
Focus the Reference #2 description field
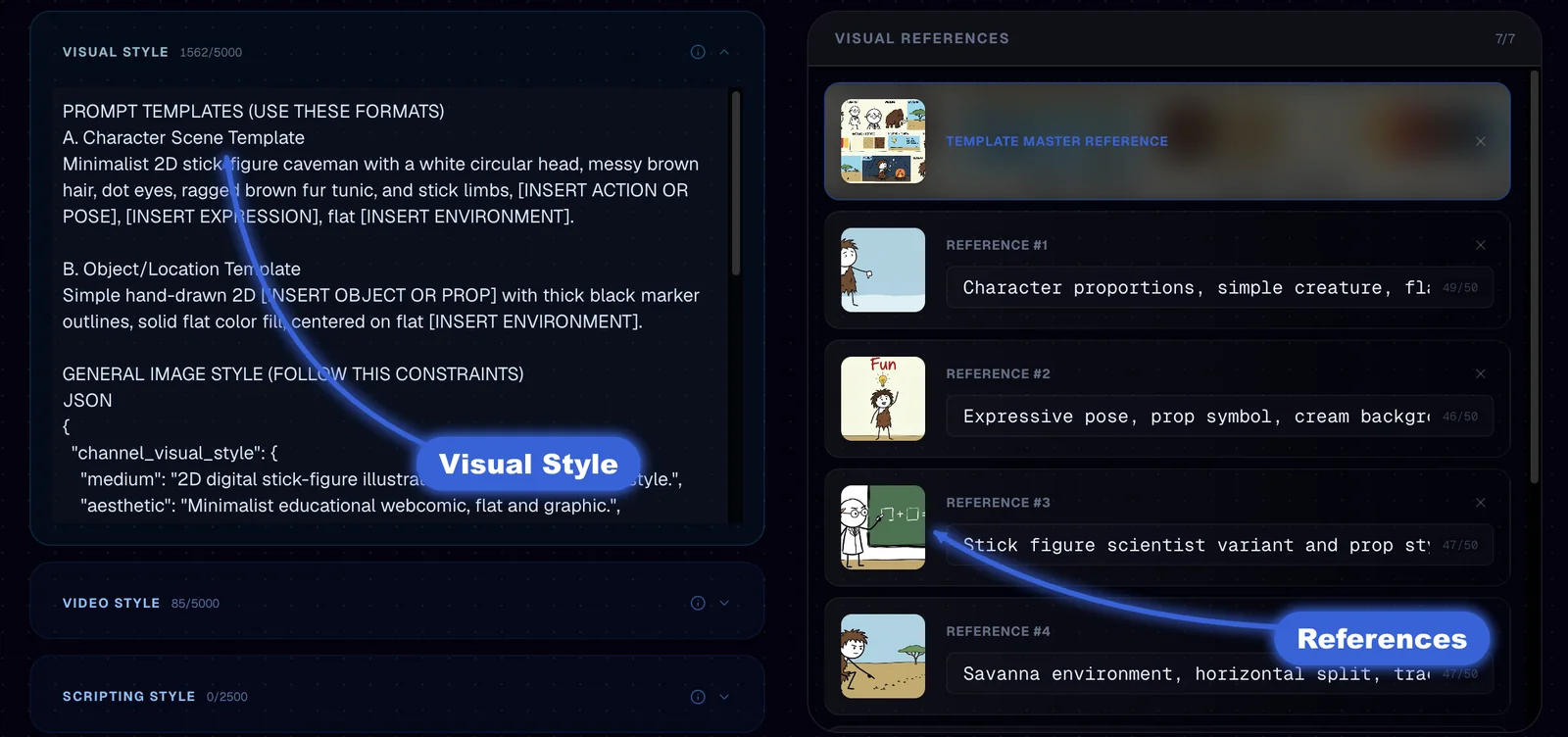(x=1219, y=417)
